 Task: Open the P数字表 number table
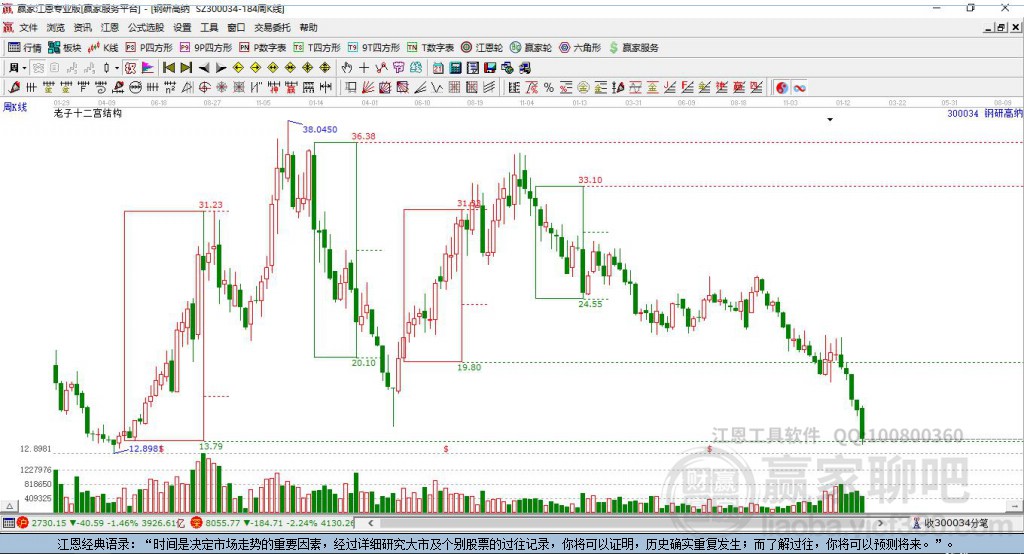[x=263, y=48]
